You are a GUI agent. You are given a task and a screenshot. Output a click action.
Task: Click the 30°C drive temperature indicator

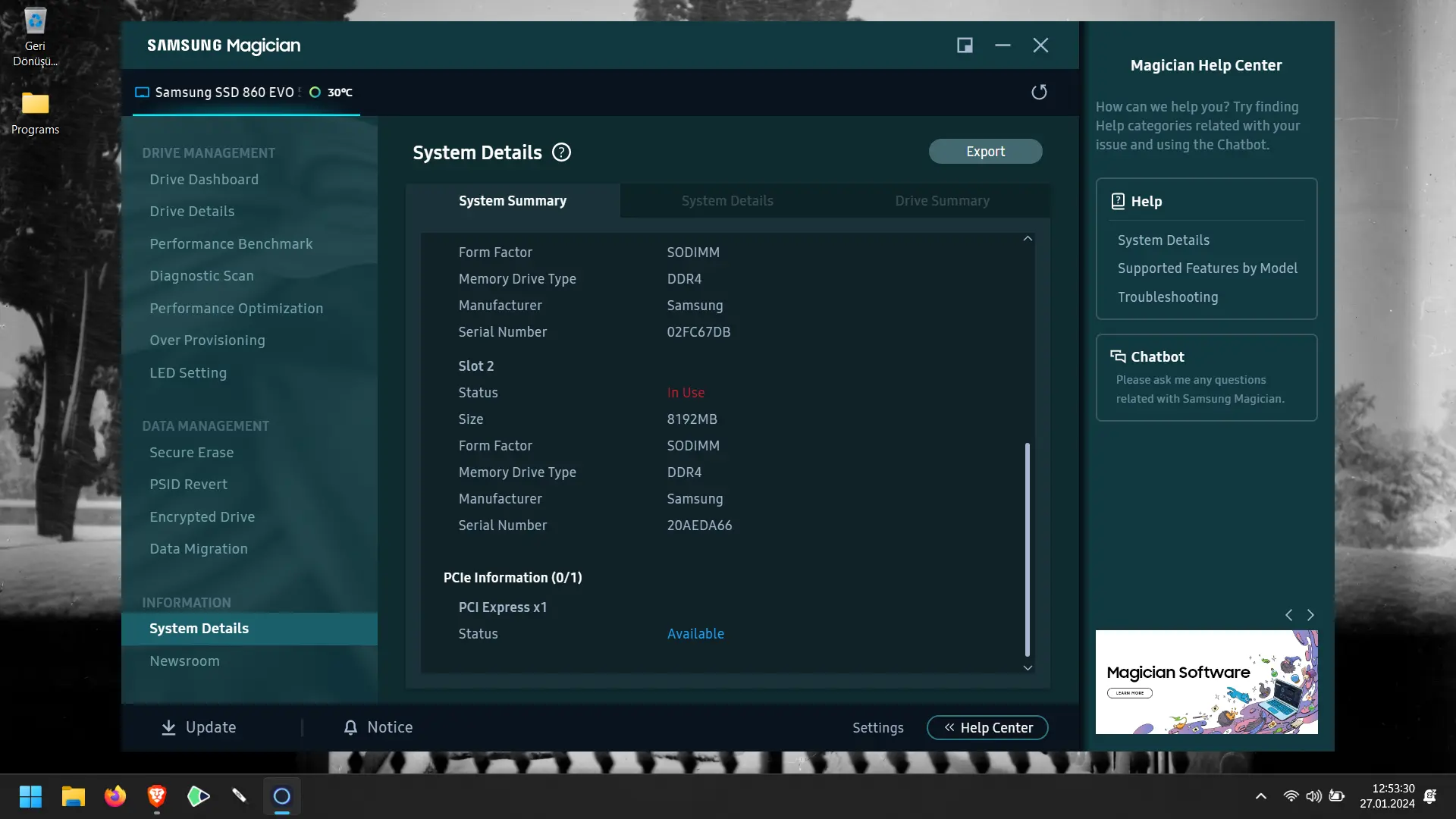pos(331,93)
